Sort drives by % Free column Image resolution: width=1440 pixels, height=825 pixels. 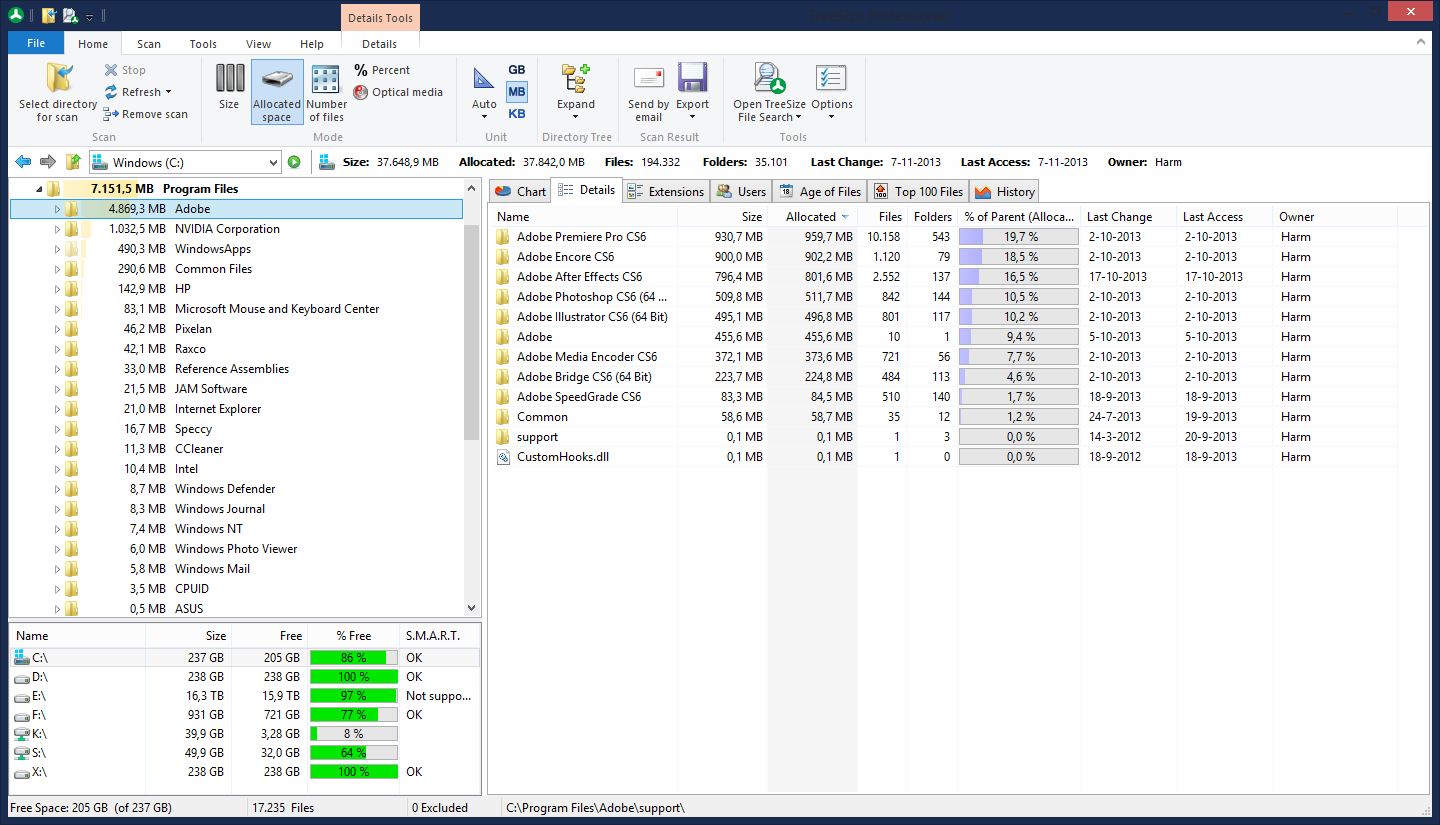point(353,635)
